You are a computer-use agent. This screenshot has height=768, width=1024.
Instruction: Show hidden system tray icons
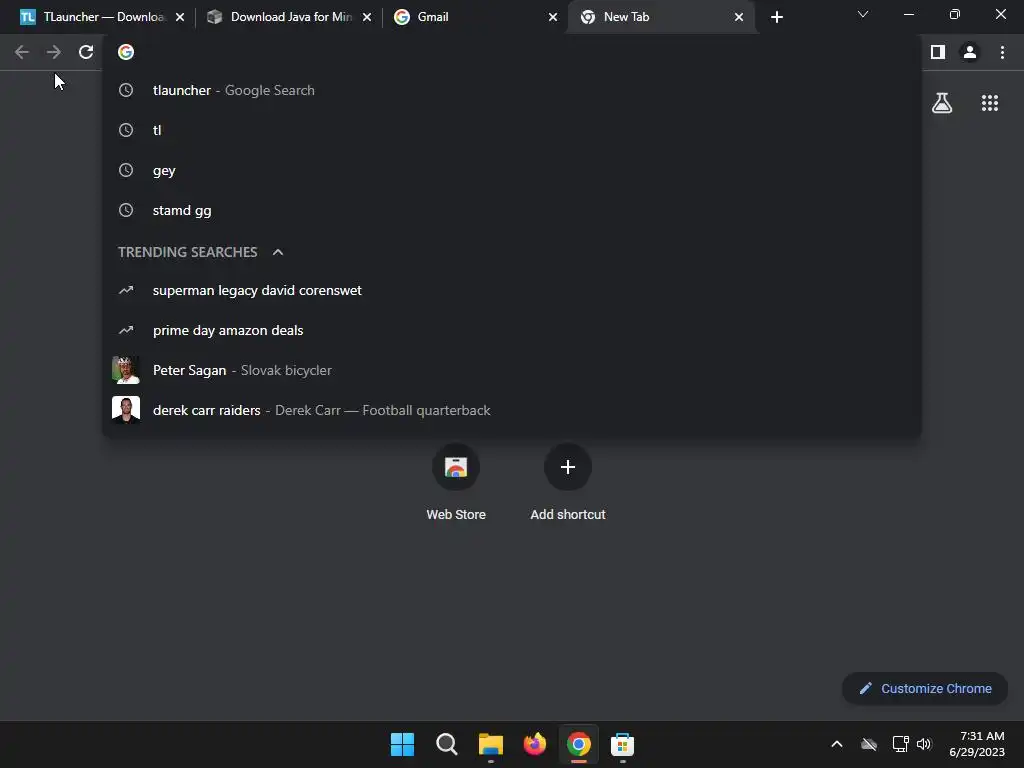(837, 744)
